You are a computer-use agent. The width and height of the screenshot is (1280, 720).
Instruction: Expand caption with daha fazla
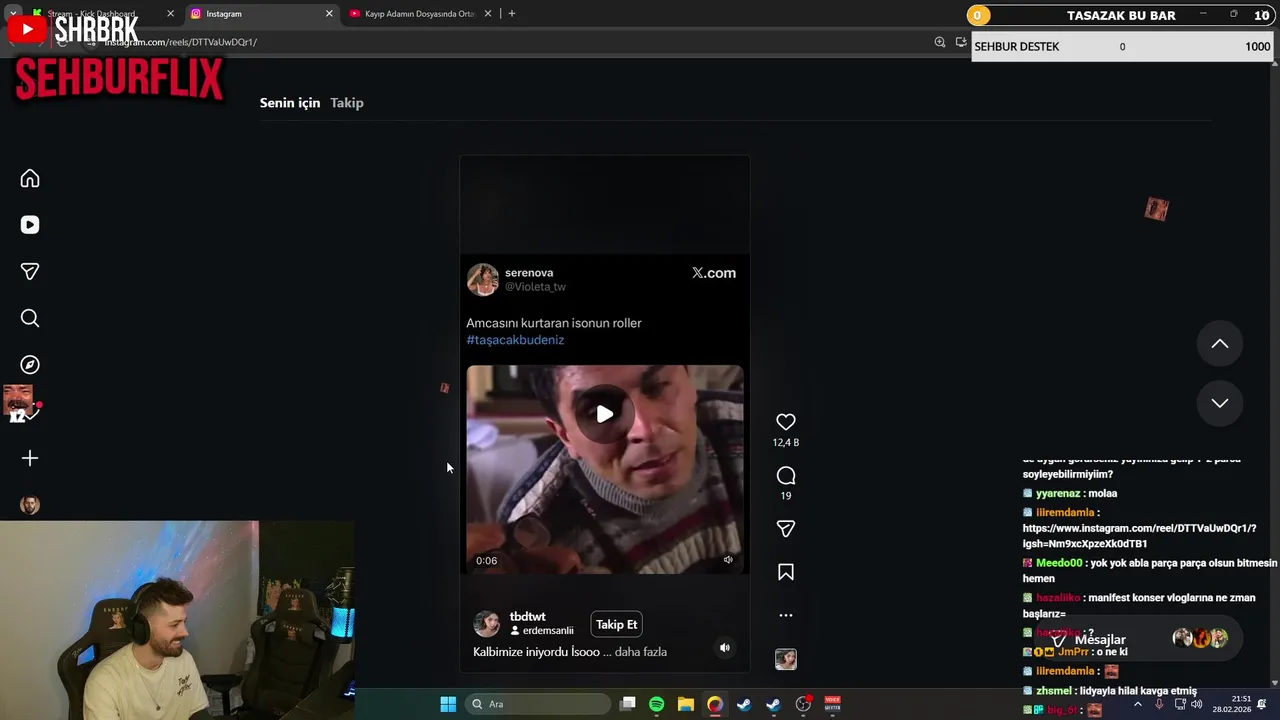641,652
